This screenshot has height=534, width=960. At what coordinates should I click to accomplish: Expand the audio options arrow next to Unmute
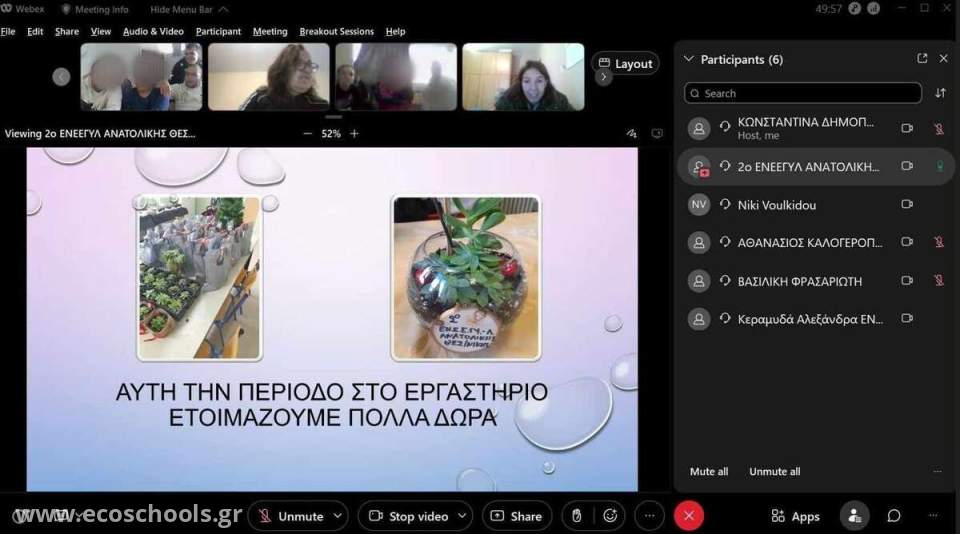(x=337, y=516)
